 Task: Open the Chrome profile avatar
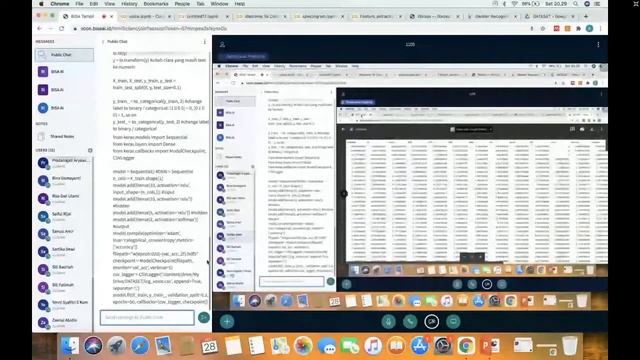click(589, 29)
